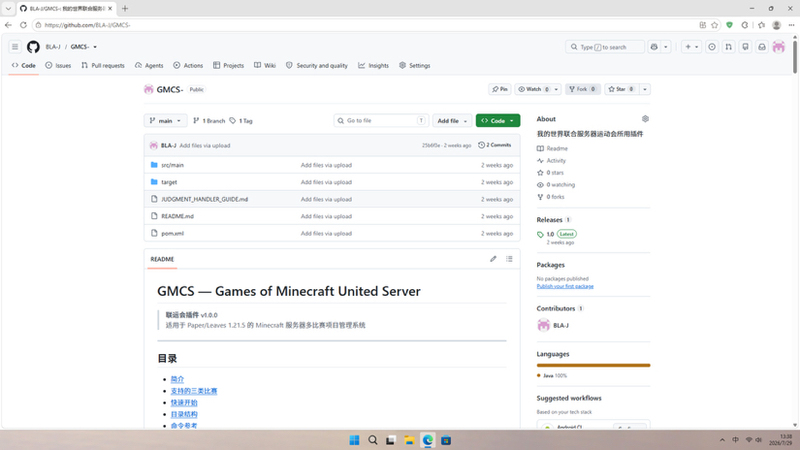Image resolution: width=800 pixels, height=450 pixels.
Task: Click the browser refresh icon
Action: 23,25
